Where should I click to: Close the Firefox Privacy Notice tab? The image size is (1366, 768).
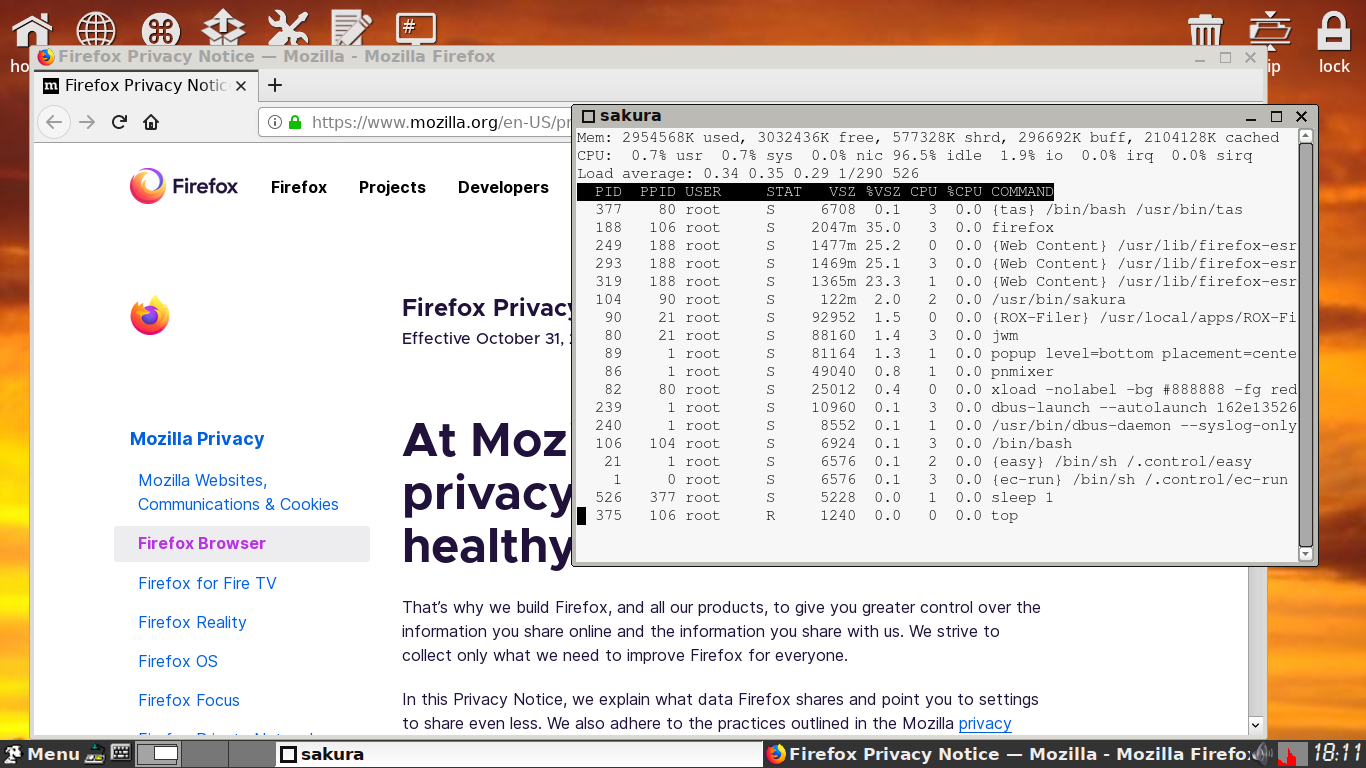click(x=240, y=85)
